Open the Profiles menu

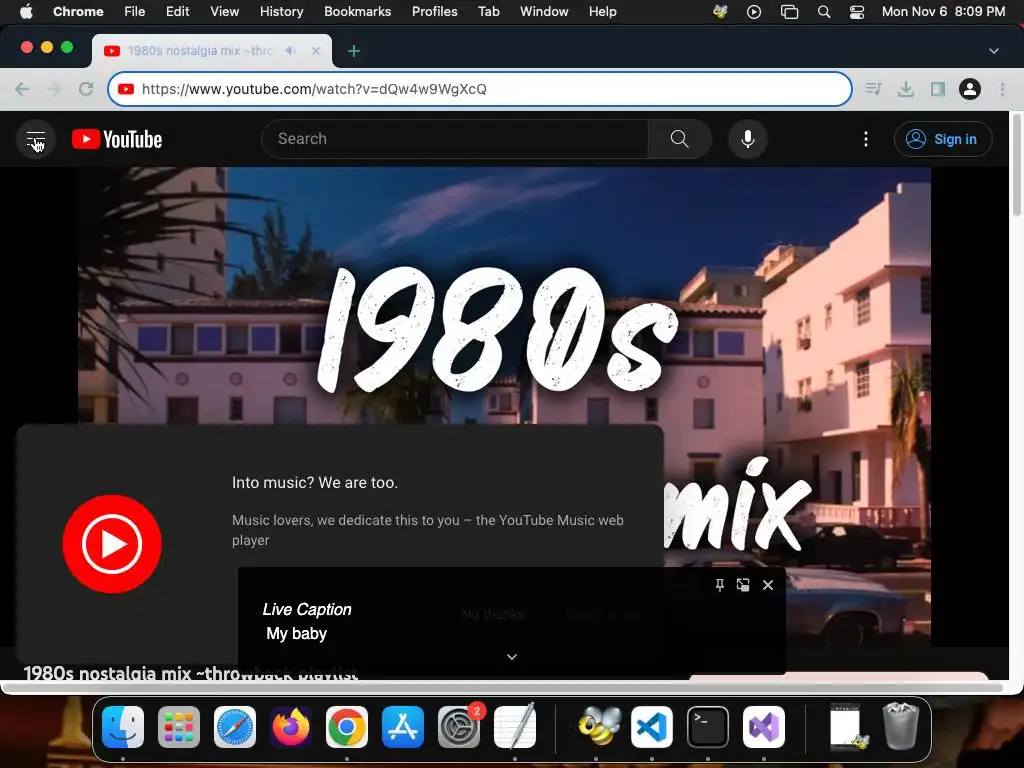pyautogui.click(x=434, y=11)
